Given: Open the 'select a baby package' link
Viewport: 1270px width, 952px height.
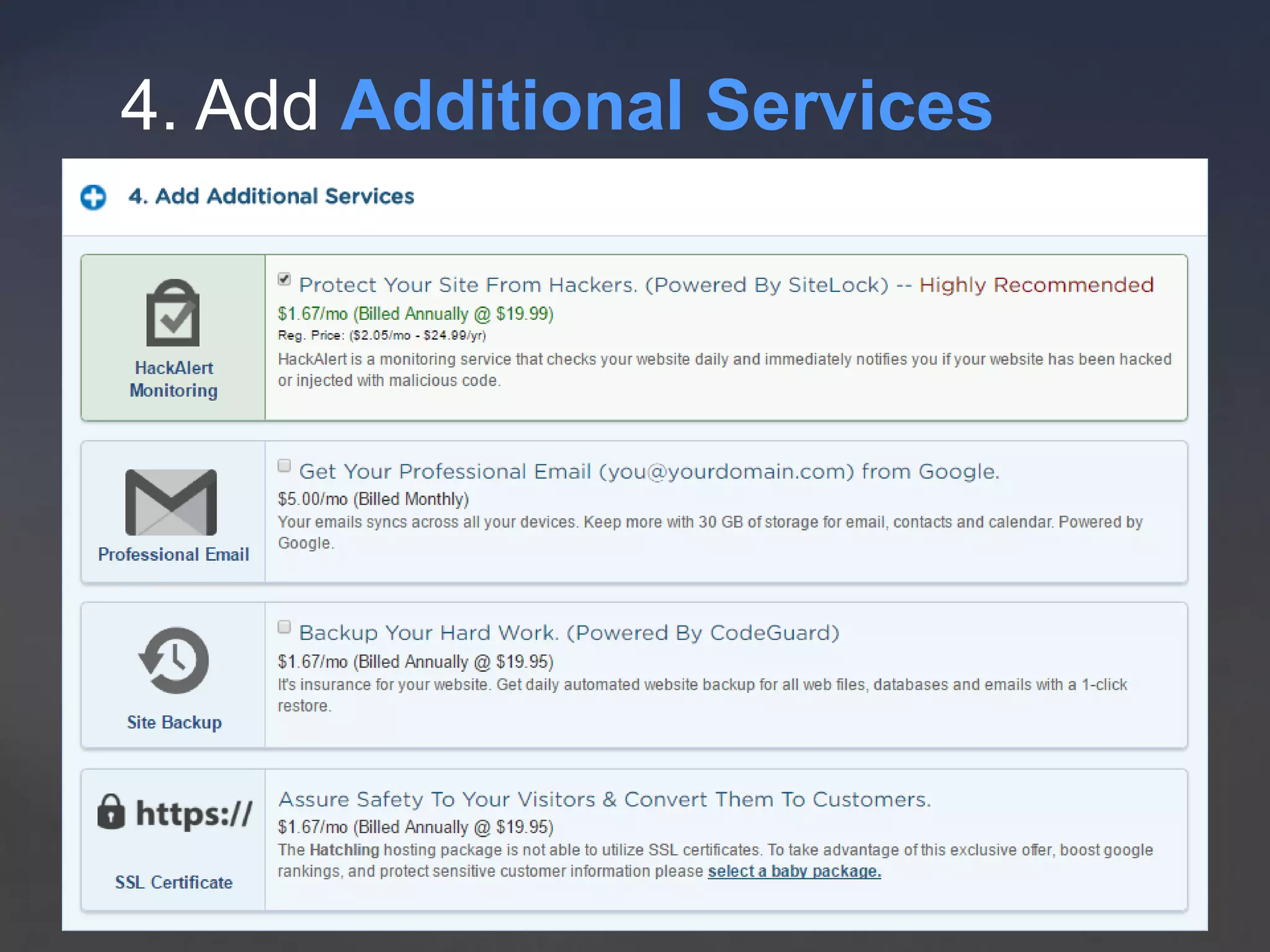Looking at the screenshot, I should [794, 871].
